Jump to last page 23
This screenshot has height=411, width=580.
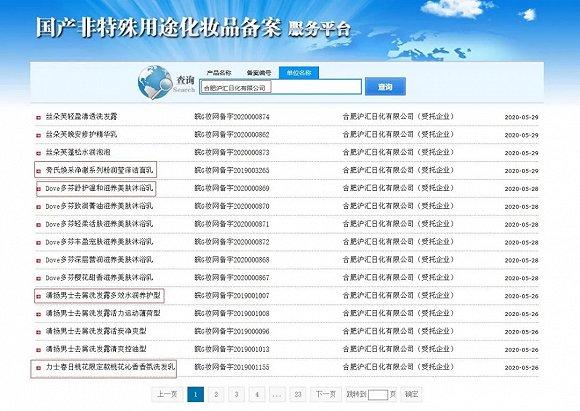coord(298,394)
